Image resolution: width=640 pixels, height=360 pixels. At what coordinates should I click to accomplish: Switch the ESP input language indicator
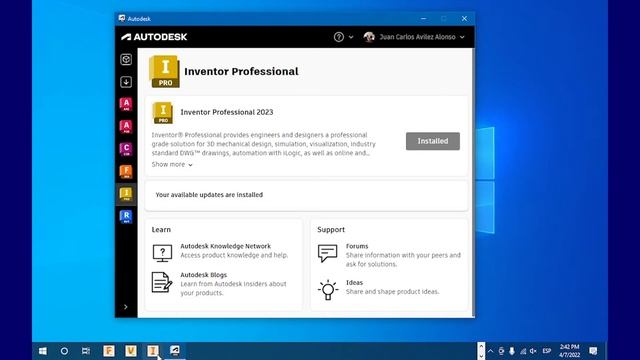(547, 351)
